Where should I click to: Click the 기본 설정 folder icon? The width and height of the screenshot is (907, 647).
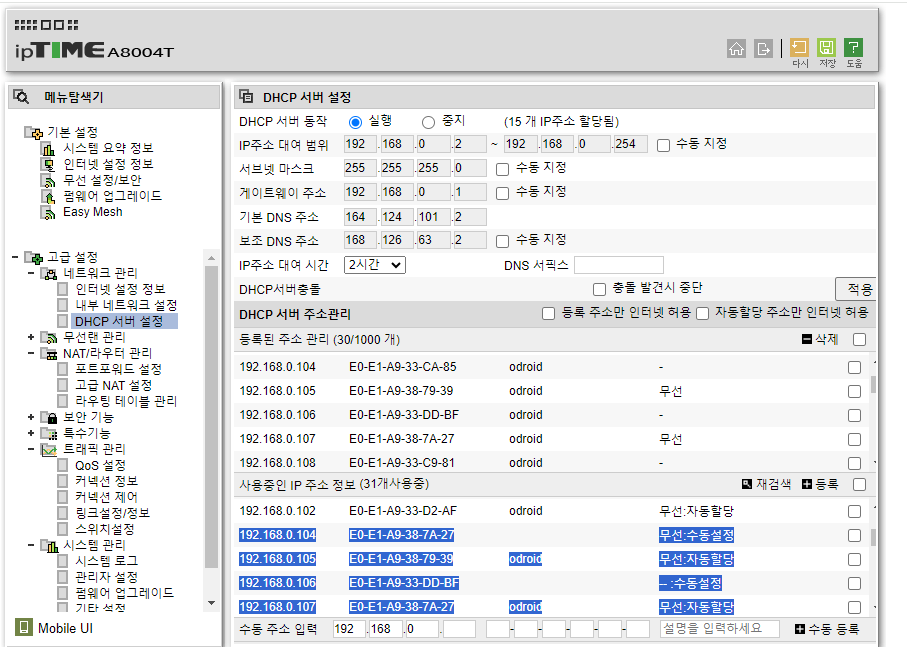click(x=33, y=132)
